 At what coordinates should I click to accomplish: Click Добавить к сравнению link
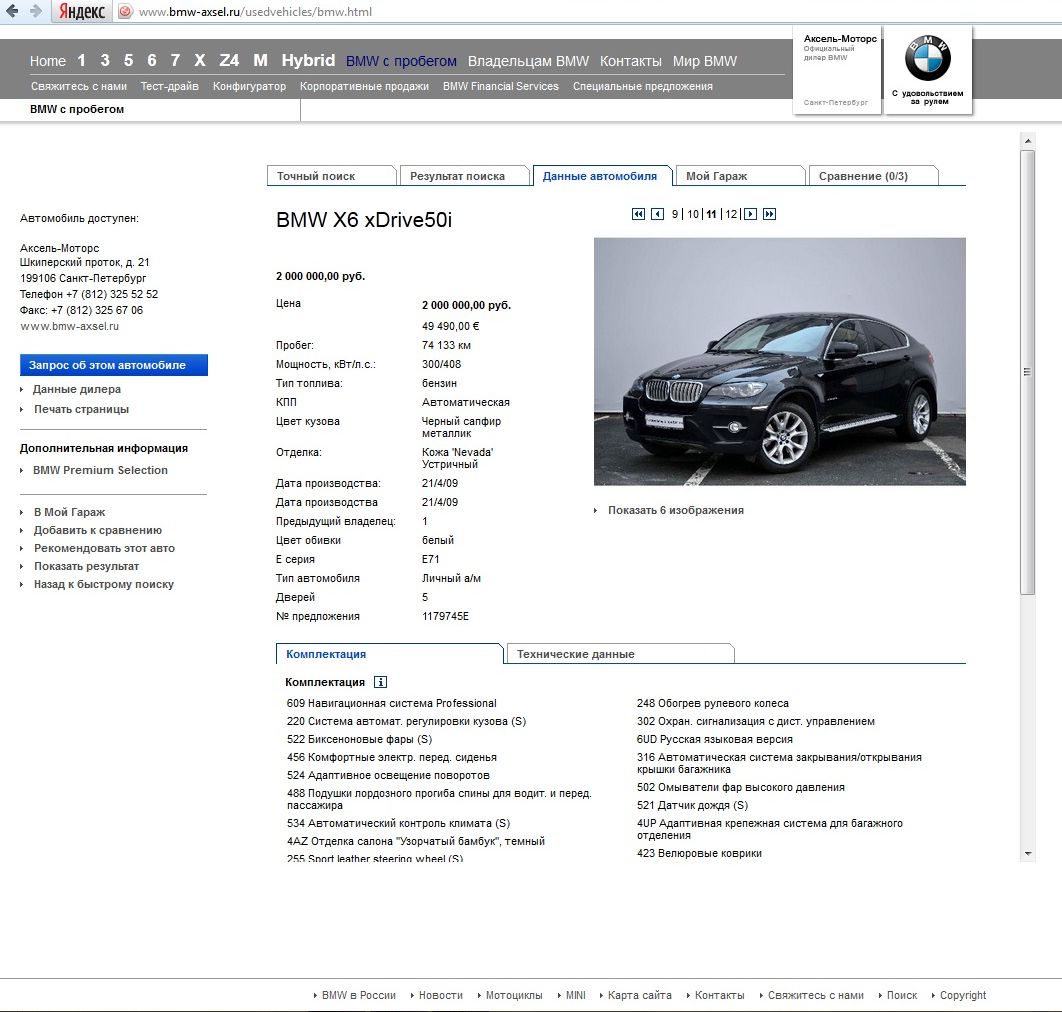pyautogui.click(x=98, y=530)
